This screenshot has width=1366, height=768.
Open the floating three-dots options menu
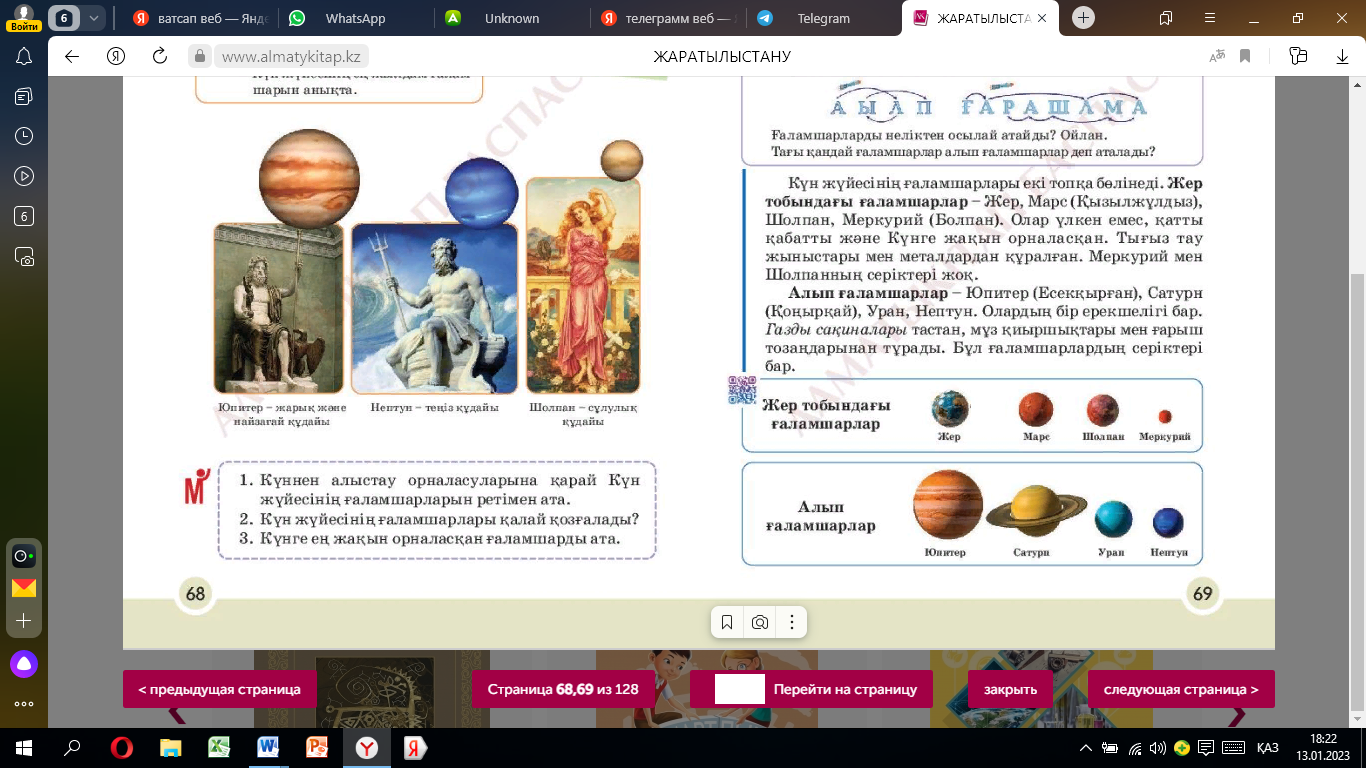coord(791,622)
